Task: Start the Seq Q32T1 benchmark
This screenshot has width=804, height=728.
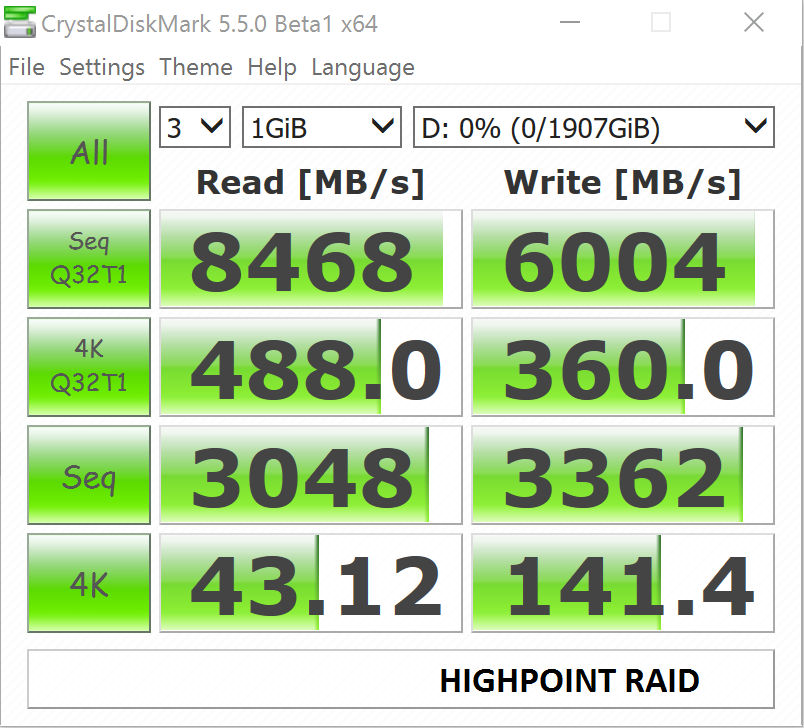Action: pyautogui.click(x=89, y=259)
